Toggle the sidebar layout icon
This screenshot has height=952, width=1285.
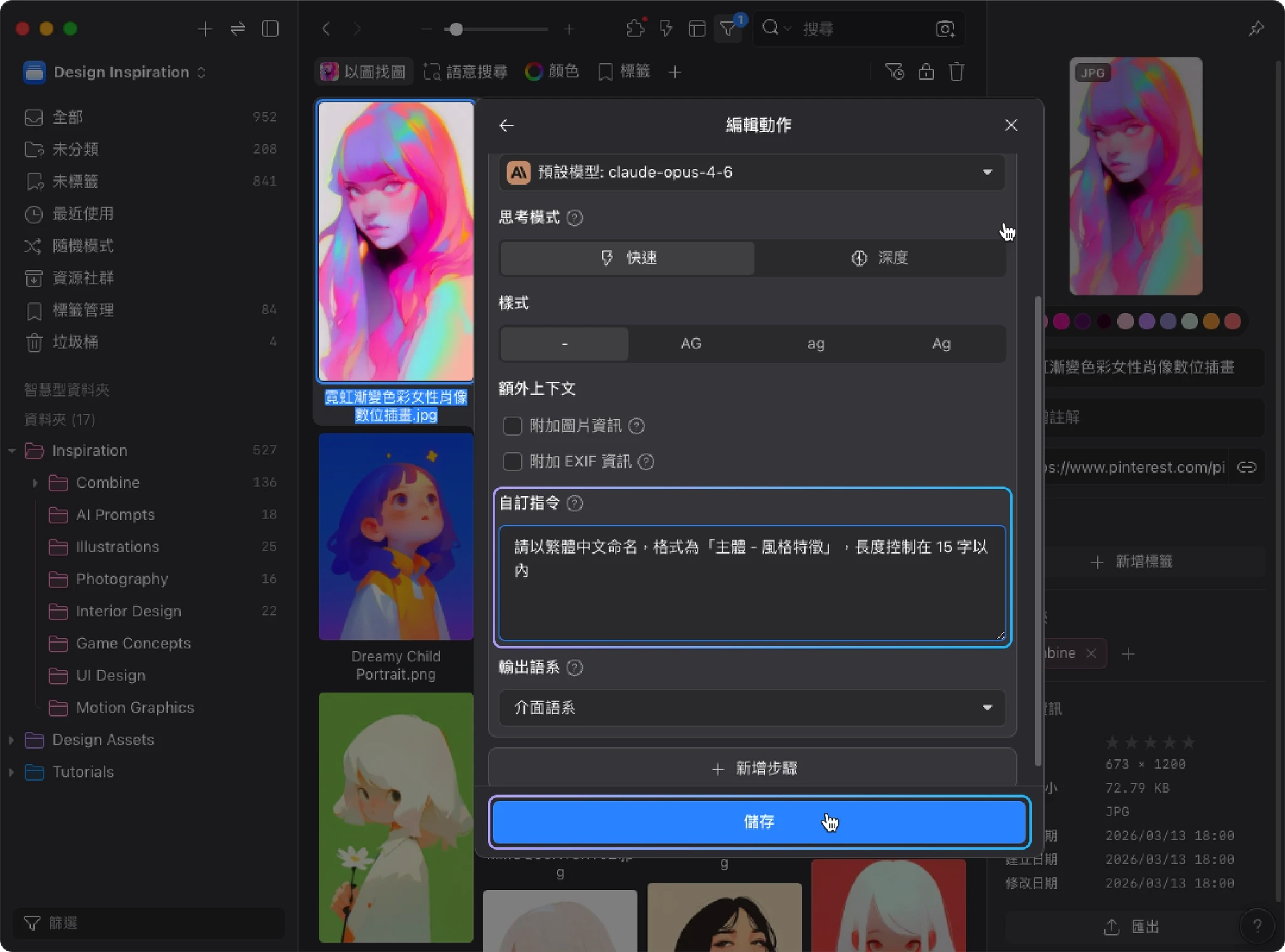[x=270, y=29]
